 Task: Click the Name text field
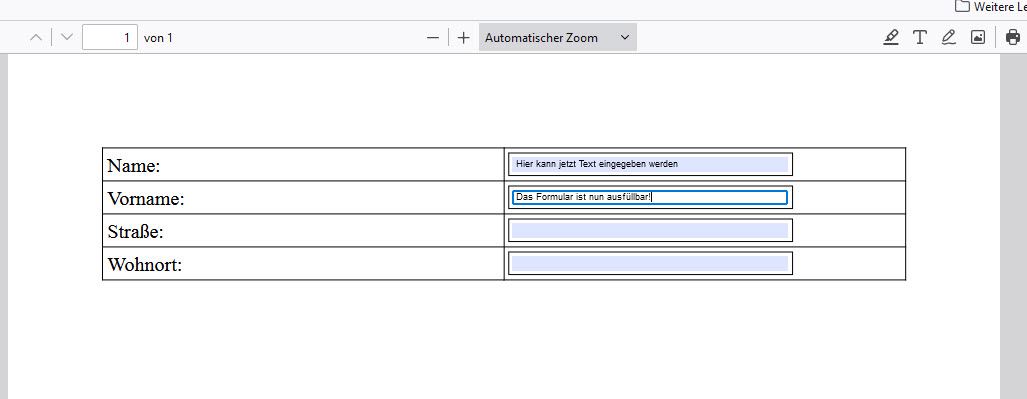[650, 164]
